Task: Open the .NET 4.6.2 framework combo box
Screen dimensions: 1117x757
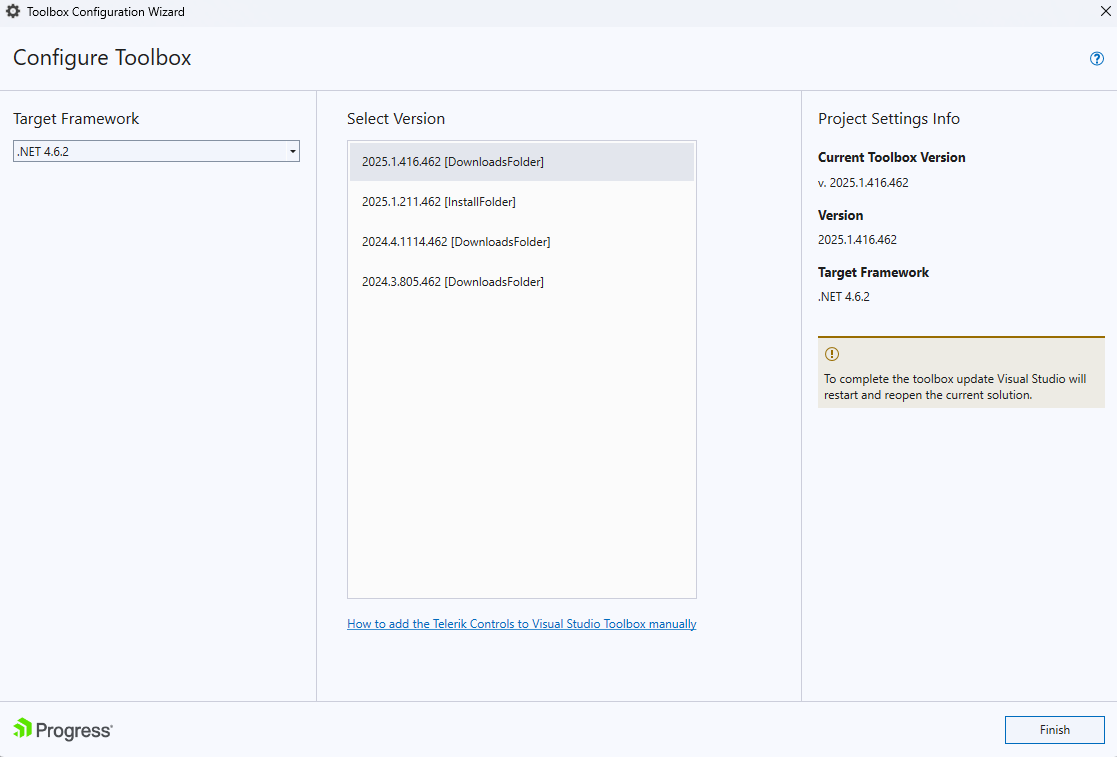Action: pyautogui.click(x=156, y=151)
